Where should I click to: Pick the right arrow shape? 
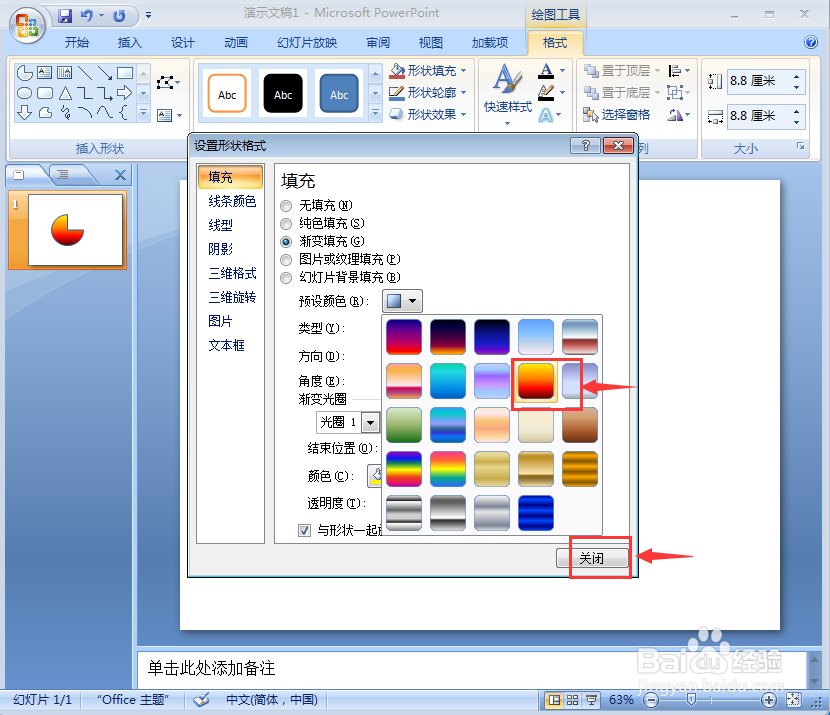(124, 93)
